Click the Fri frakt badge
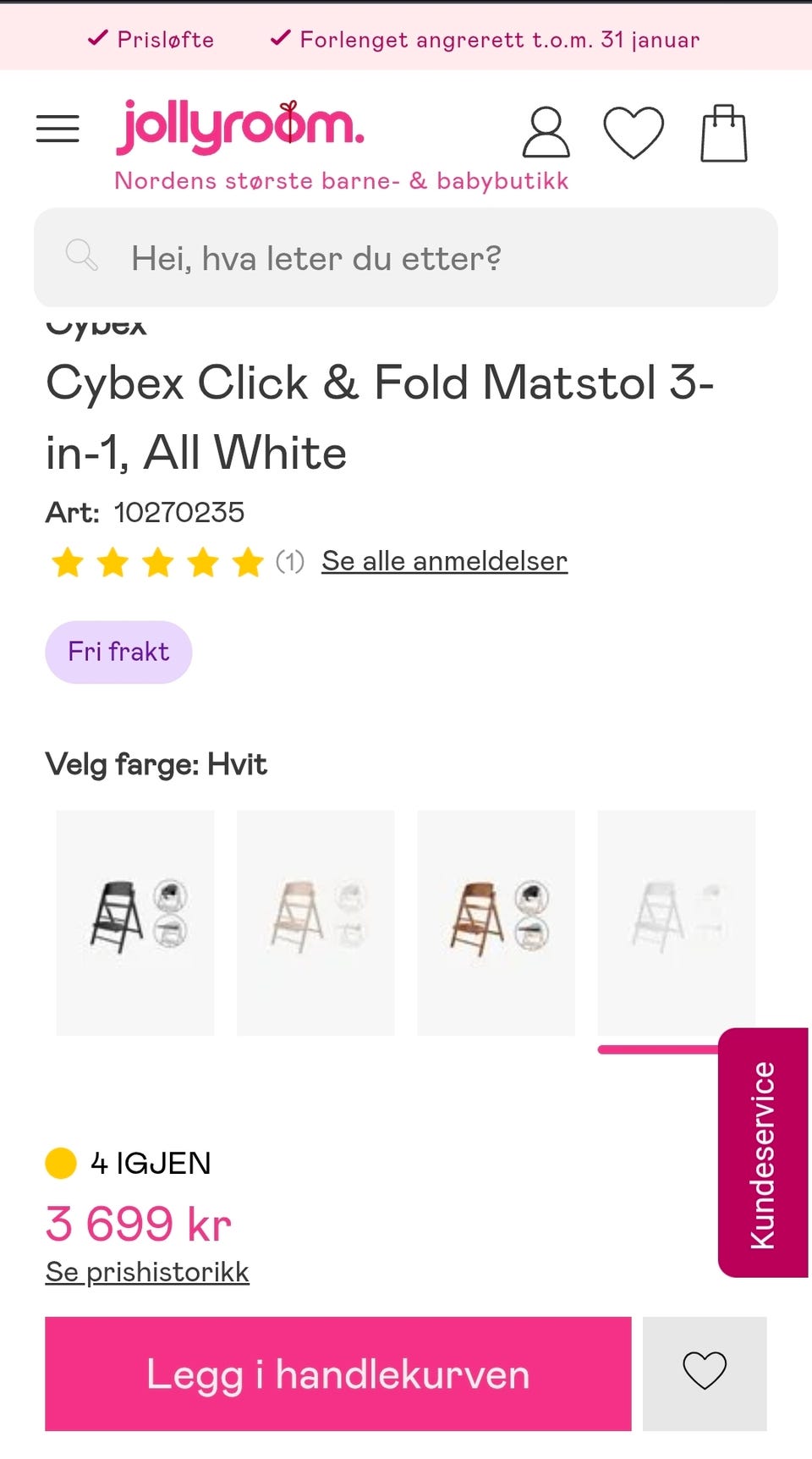The height and width of the screenshot is (1459, 812). click(x=118, y=652)
